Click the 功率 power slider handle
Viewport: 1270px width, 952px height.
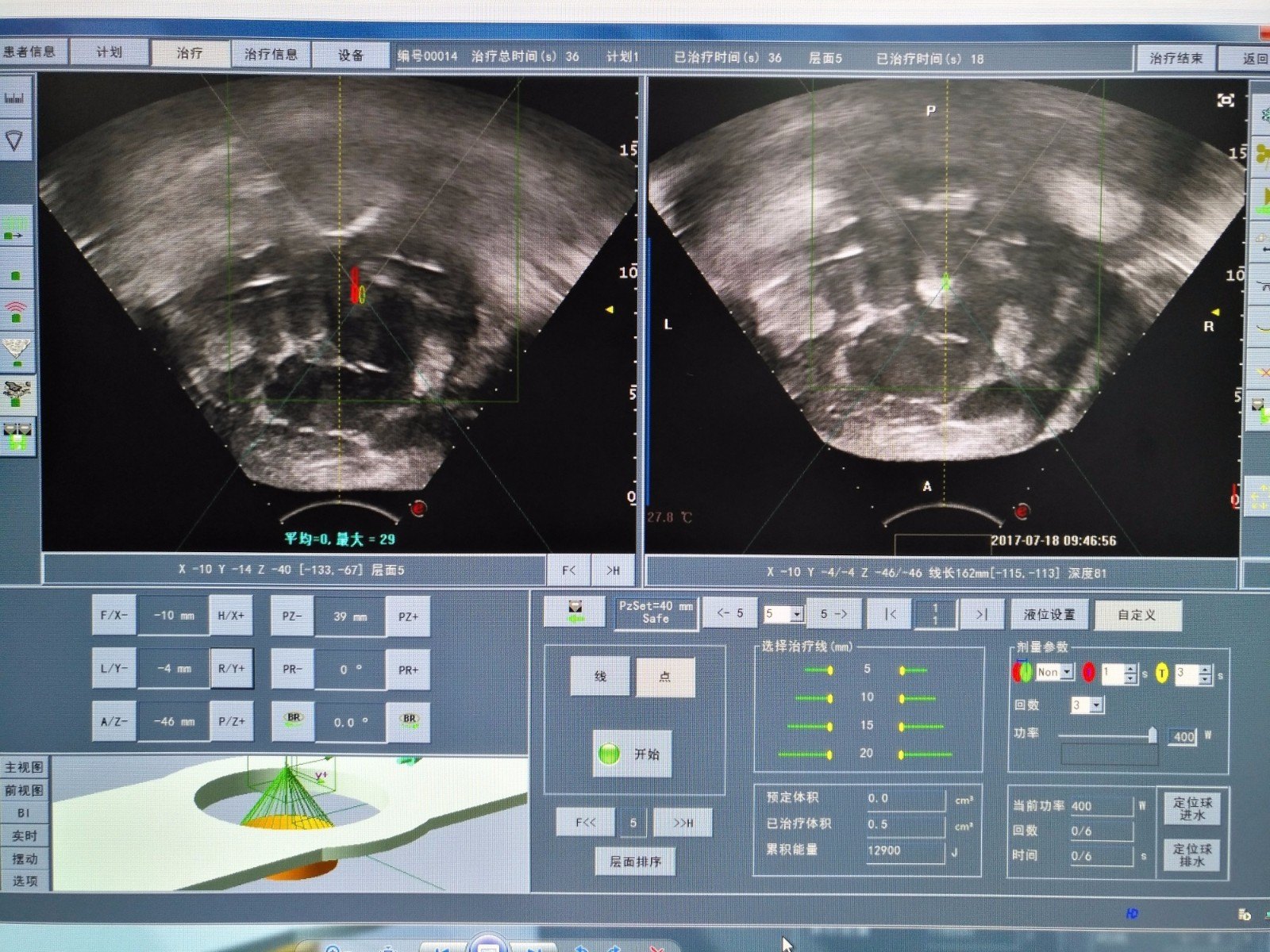pos(1153,735)
